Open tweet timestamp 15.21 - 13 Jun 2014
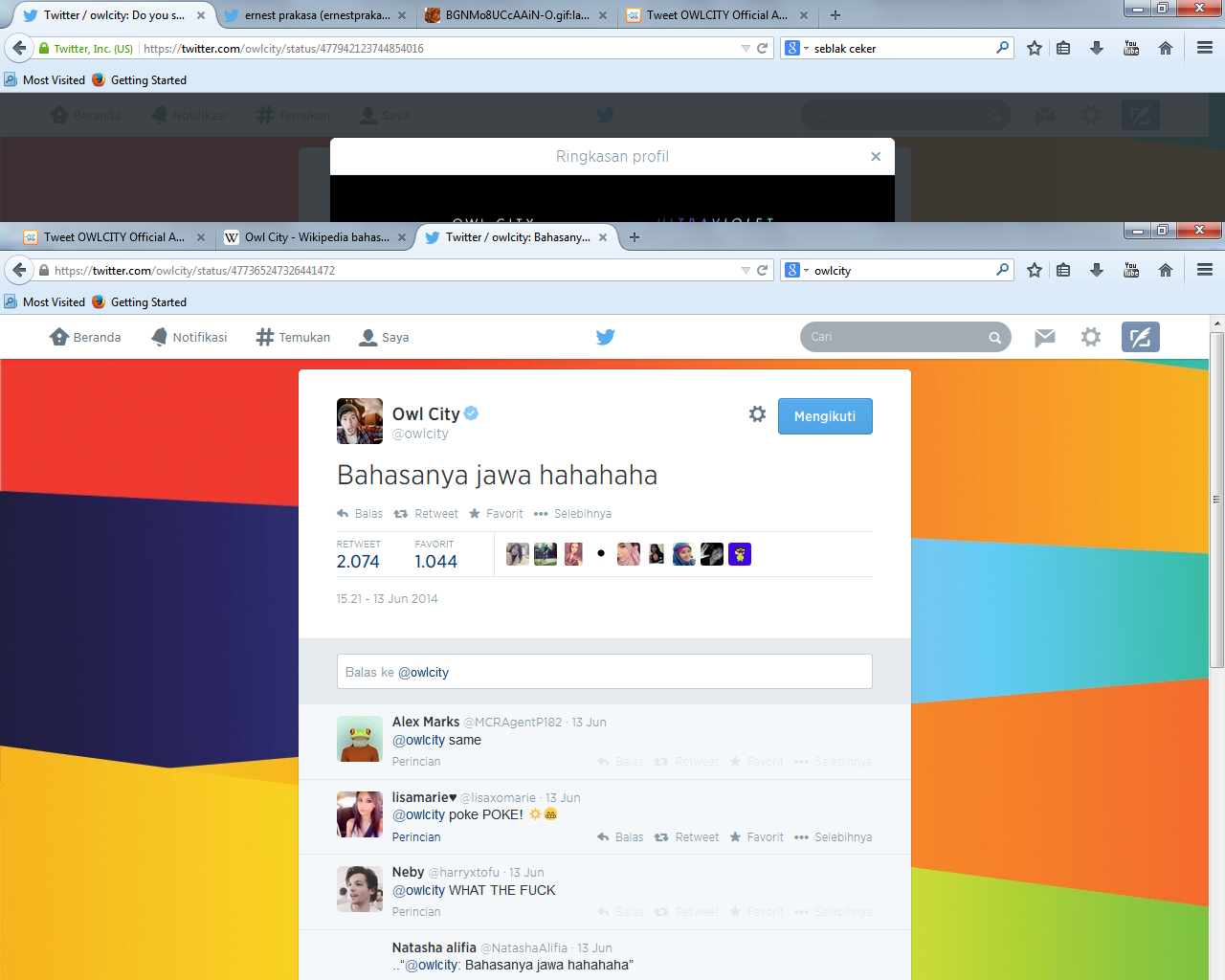Screen dimensions: 1225x980 tap(387, 599)
